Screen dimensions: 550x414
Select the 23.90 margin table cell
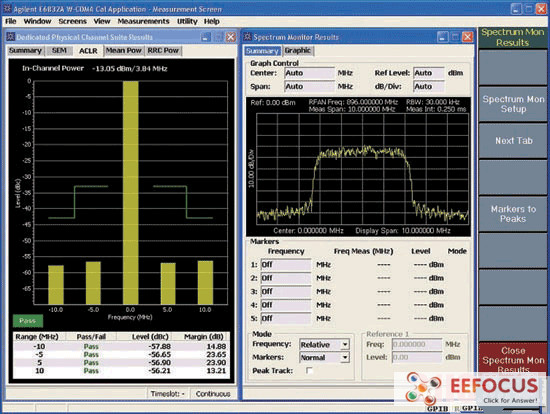point(216,363)
